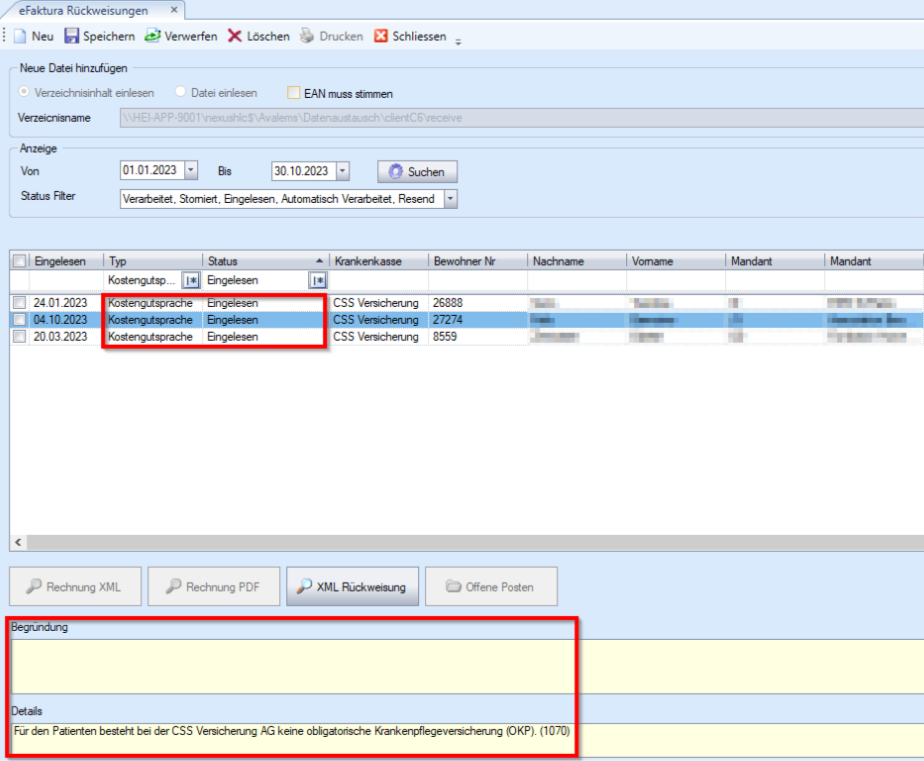924x761 pixels.
Task: Click the Löschen toolbar label
Action: (x=268, y=37)
